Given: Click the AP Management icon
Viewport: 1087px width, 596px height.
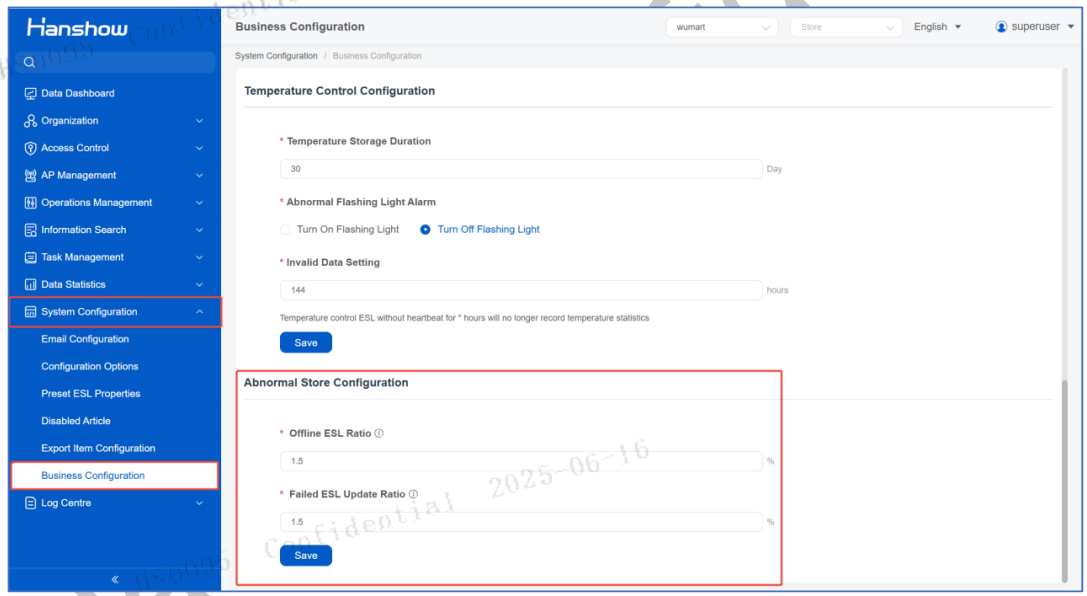Looking at the screenshot, I should [x=31, y=175].
